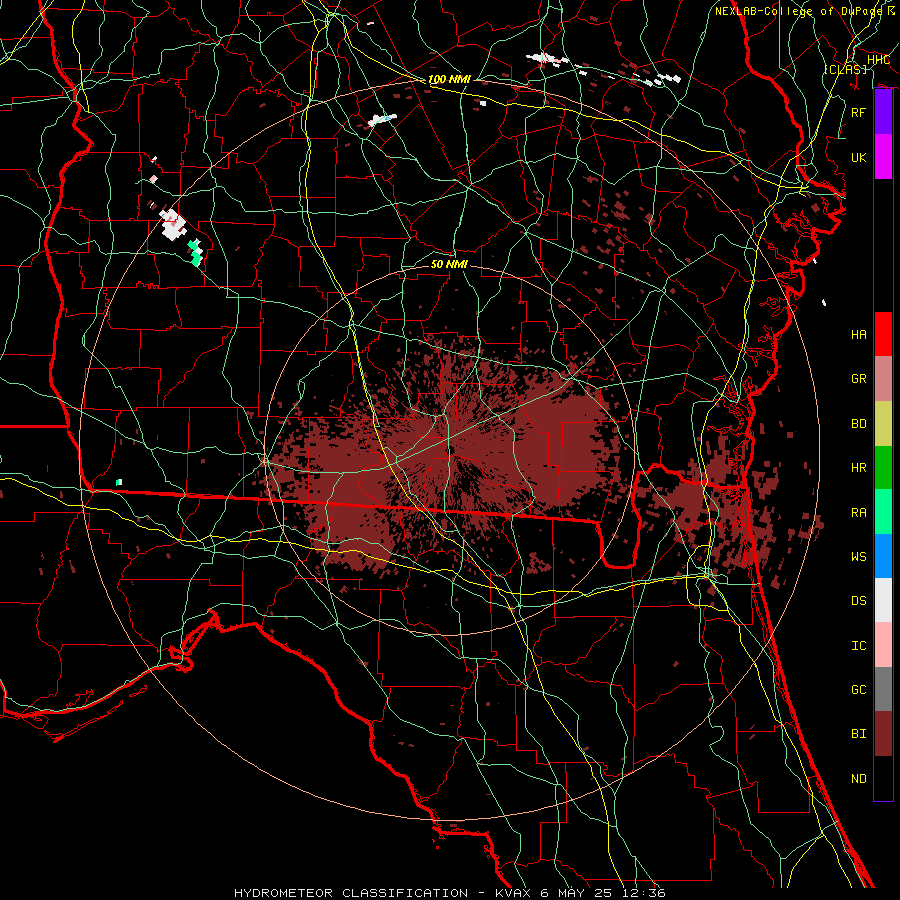
Task: Click the 6 MAY 25 12:36 timestamp
Action: coord(603,893)
